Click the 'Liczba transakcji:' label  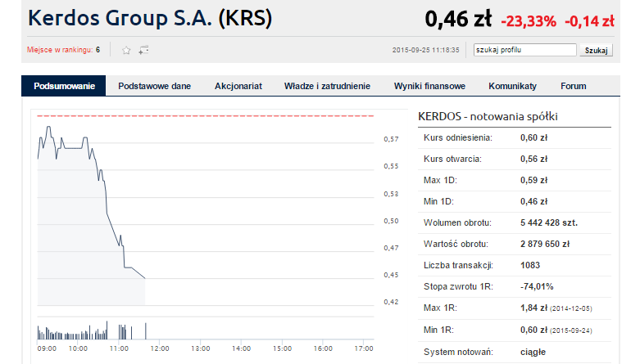(458, 265)
